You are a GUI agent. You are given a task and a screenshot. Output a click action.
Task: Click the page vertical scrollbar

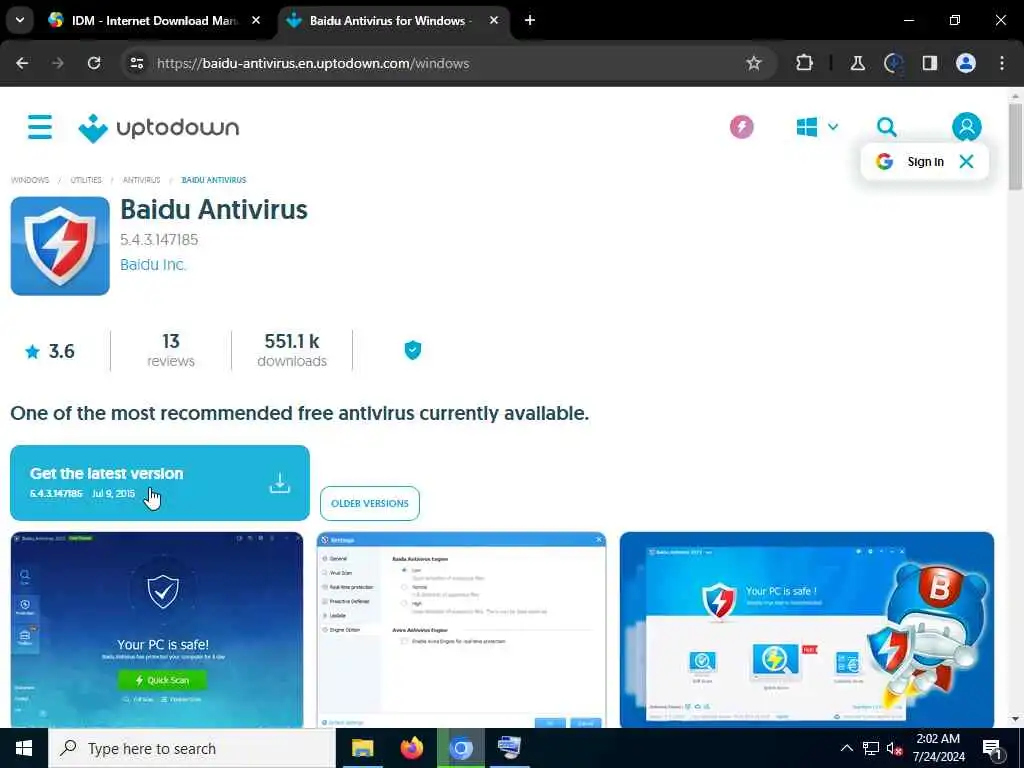pos(1015,147)
